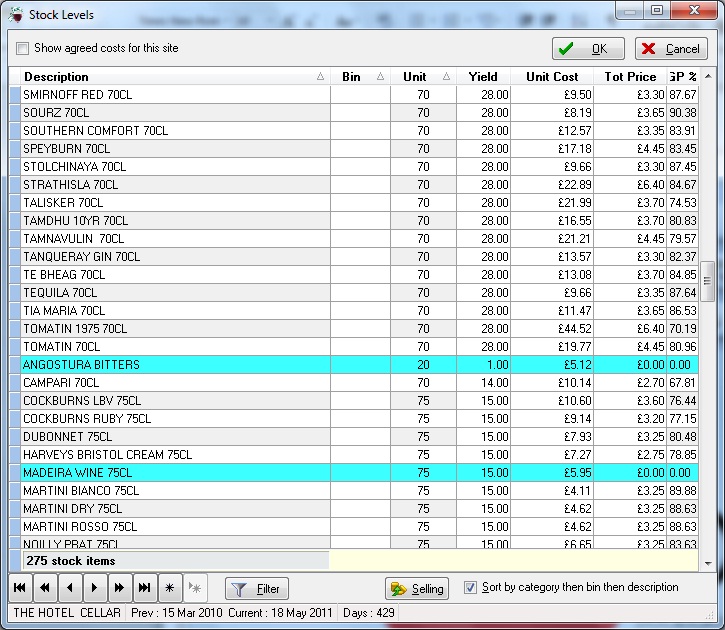
Task: Select CAMPARI 70CL row
Action: (x=354, y=383)
